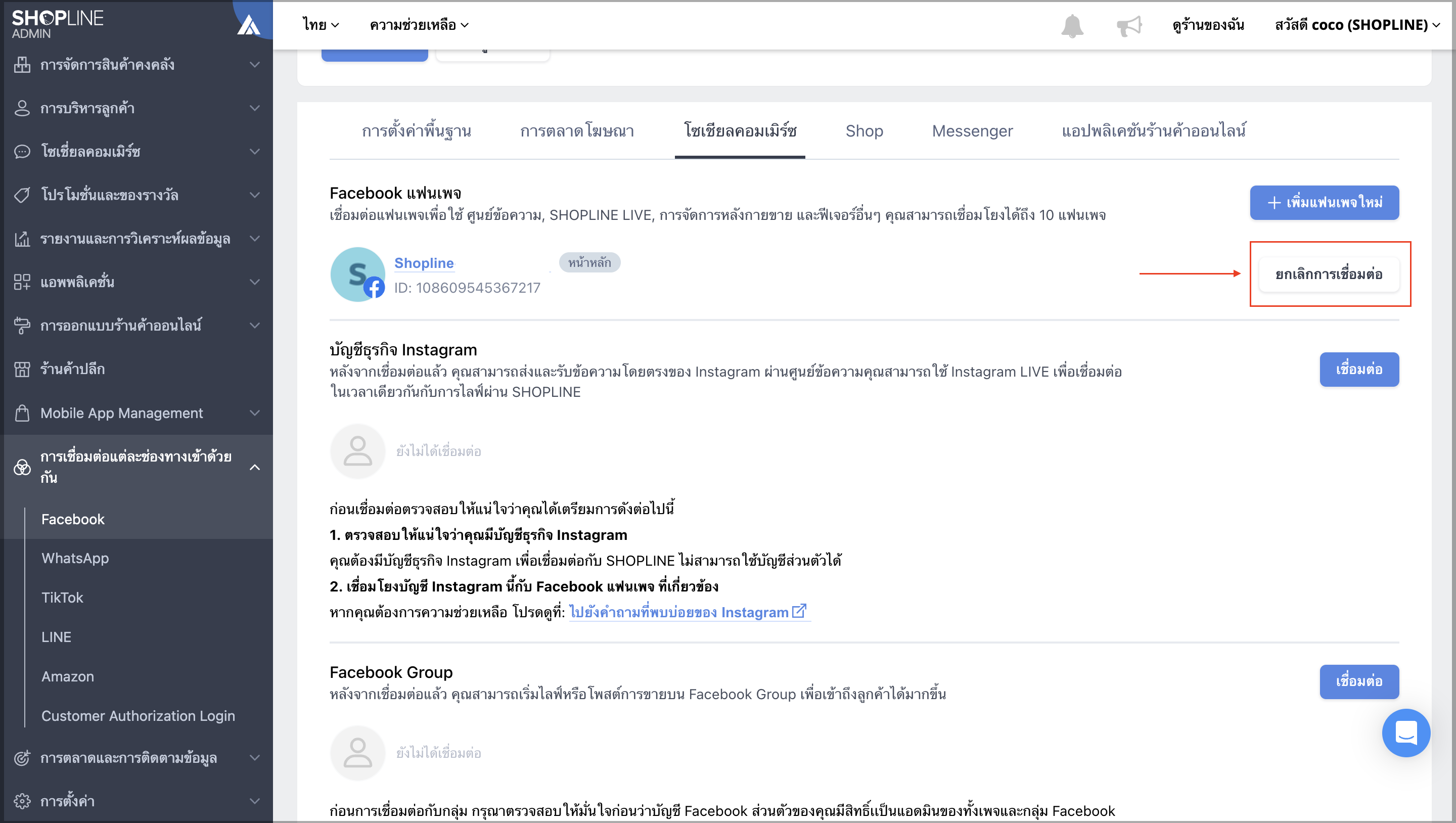1456x823 pixels.
Task: Switch to the การตั้งค่าพื้นฐาน tab
Action: [x=417, y=131]
